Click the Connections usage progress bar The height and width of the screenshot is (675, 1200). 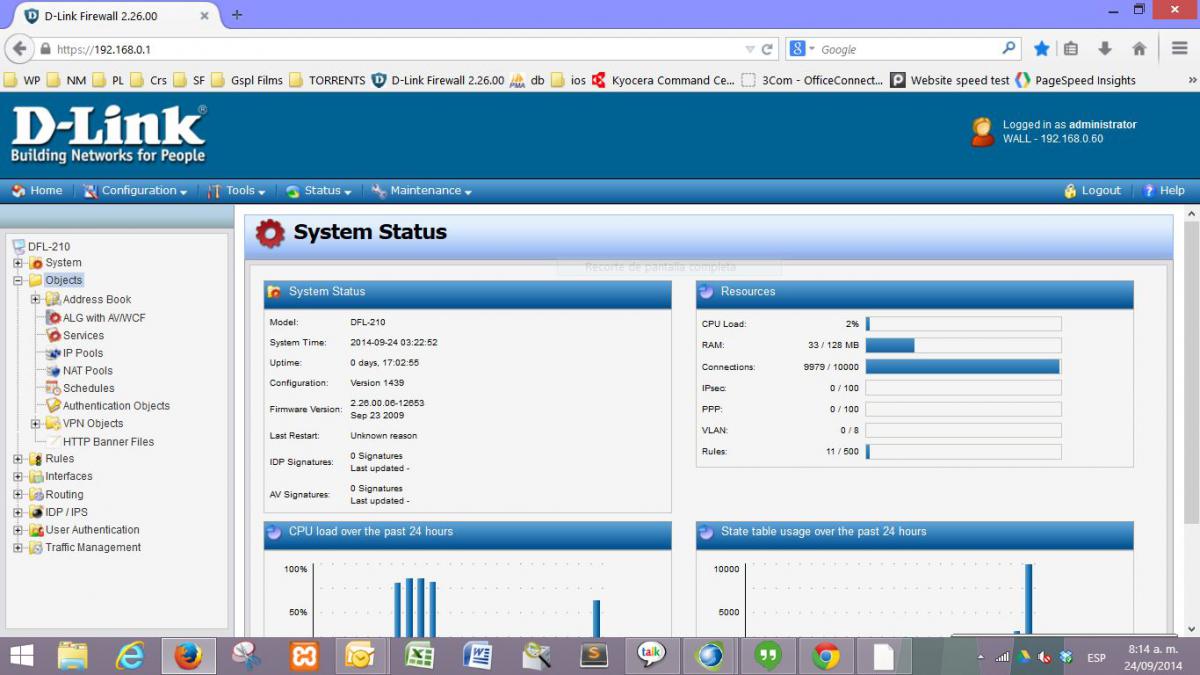click(x=963, y=367)
